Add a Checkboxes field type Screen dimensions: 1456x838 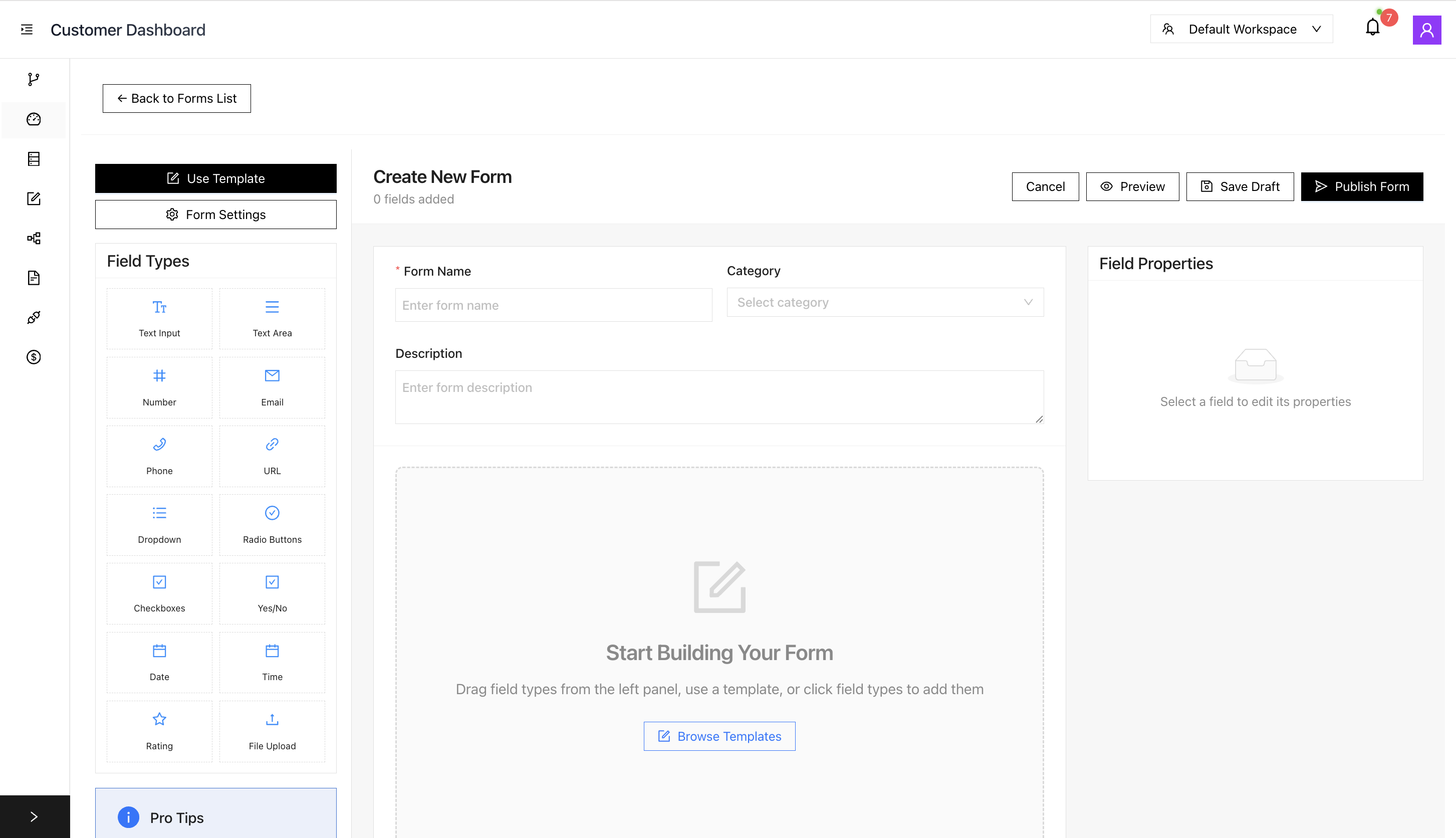tap(159, 593)
